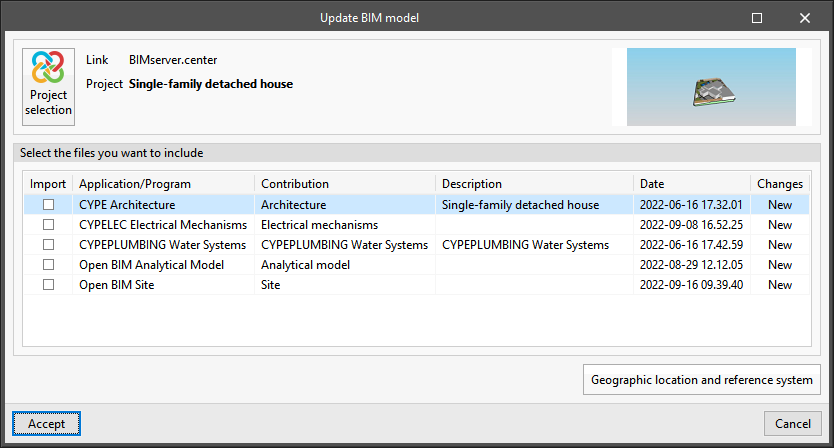Close the dialog with the X icon
The height and width of the screenshot is (448, 834).
point(804,18)
